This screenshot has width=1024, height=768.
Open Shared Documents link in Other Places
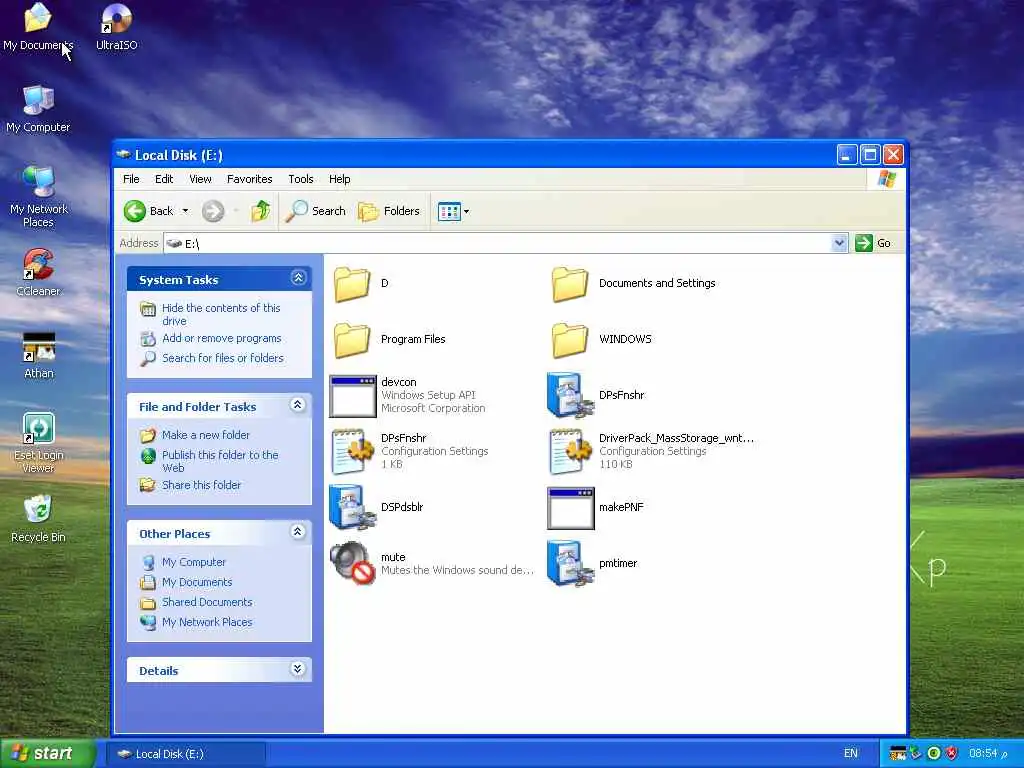coord(207,603)
